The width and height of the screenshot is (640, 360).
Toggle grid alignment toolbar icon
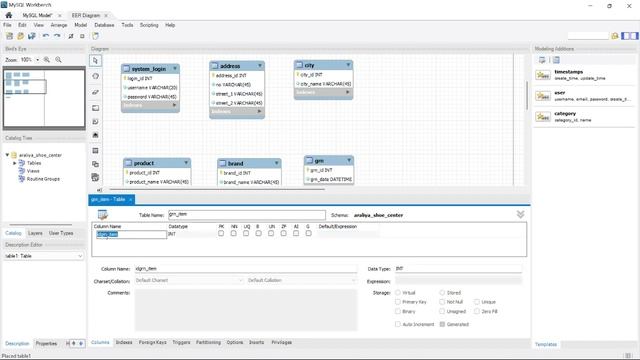coord(71,36)
